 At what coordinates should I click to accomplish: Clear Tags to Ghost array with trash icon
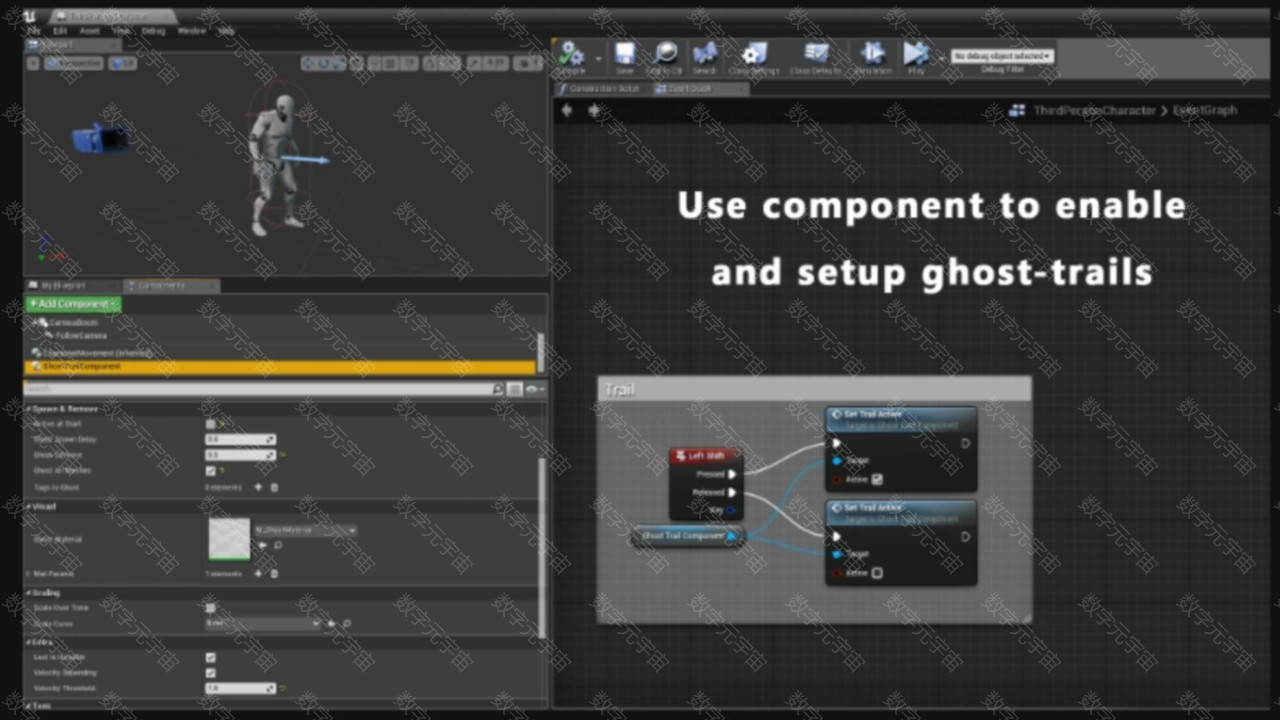275,487
